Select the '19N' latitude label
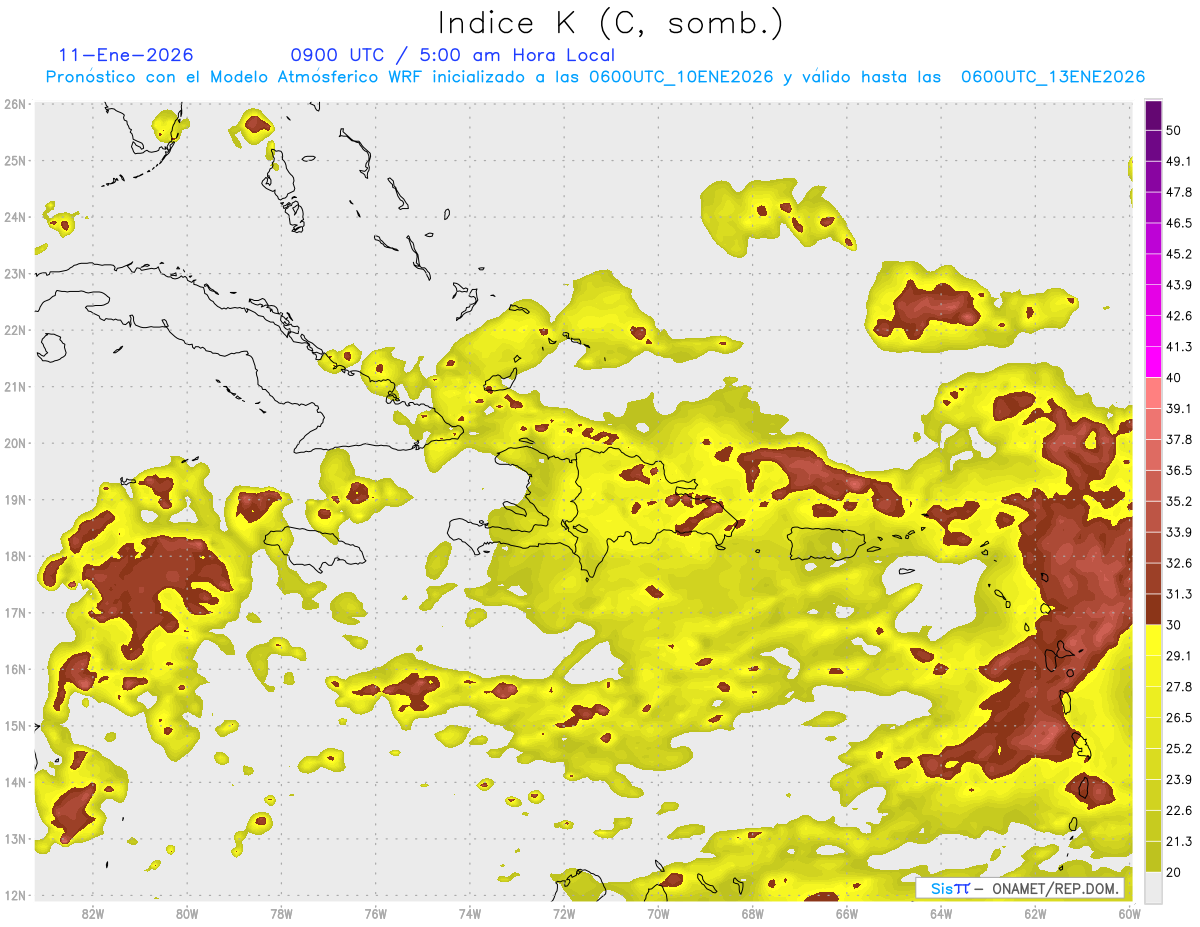This screenshot has width=1200, height=927. point(15,500)
